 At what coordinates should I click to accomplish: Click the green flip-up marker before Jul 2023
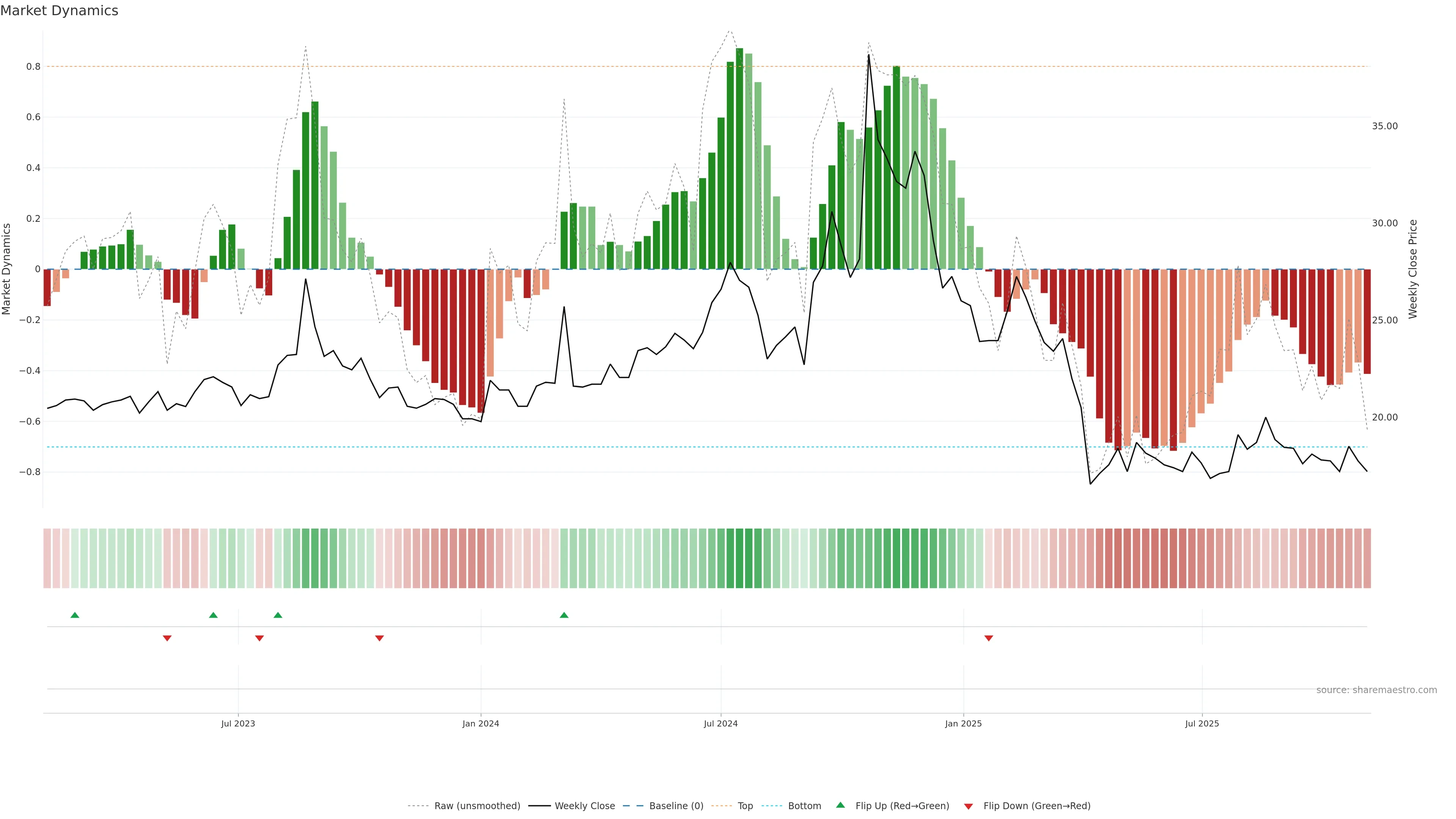click(213, 615)
